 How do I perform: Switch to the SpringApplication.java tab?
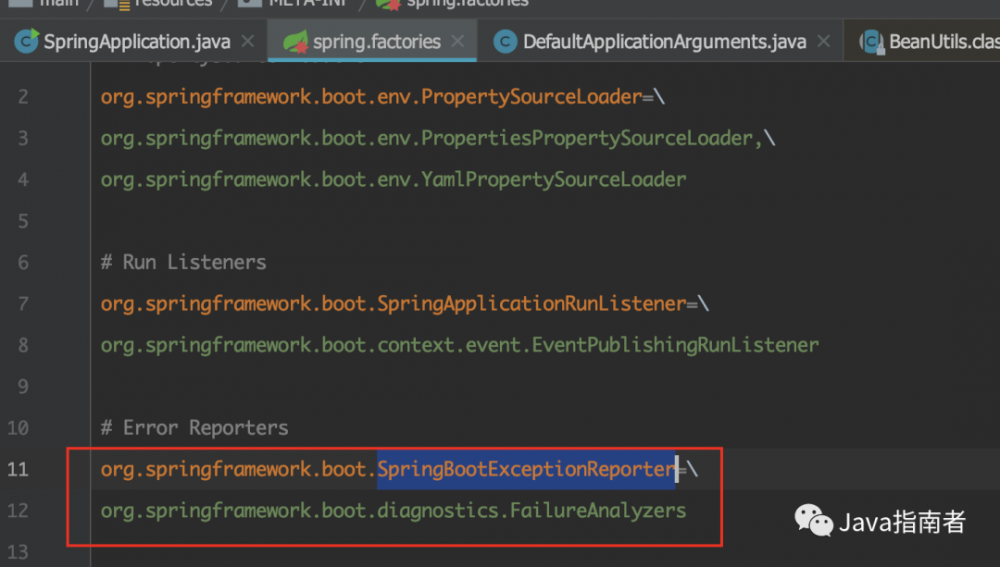(x=135, y=42)
